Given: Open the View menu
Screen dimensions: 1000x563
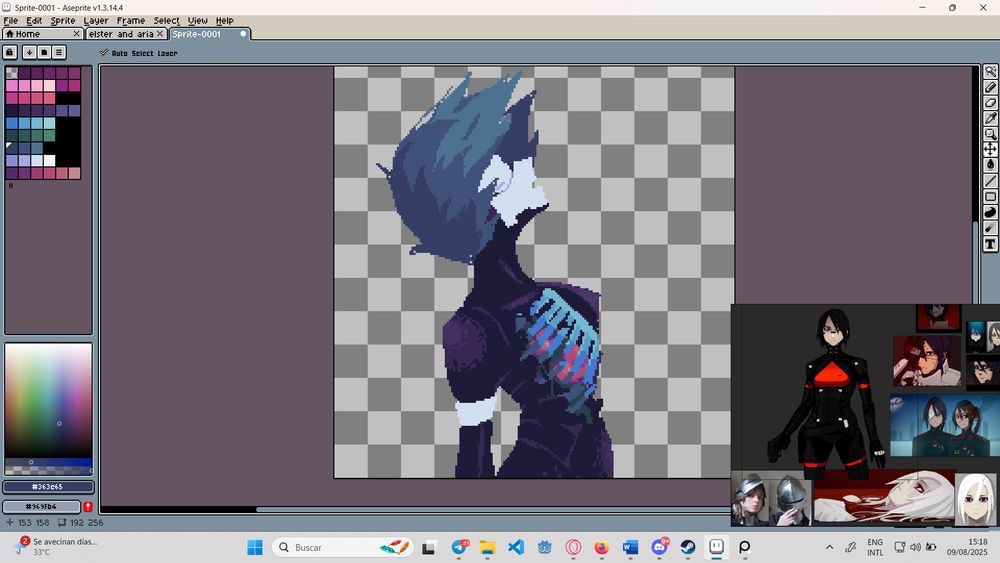Looking at the screenshot, I should [198, 20].
